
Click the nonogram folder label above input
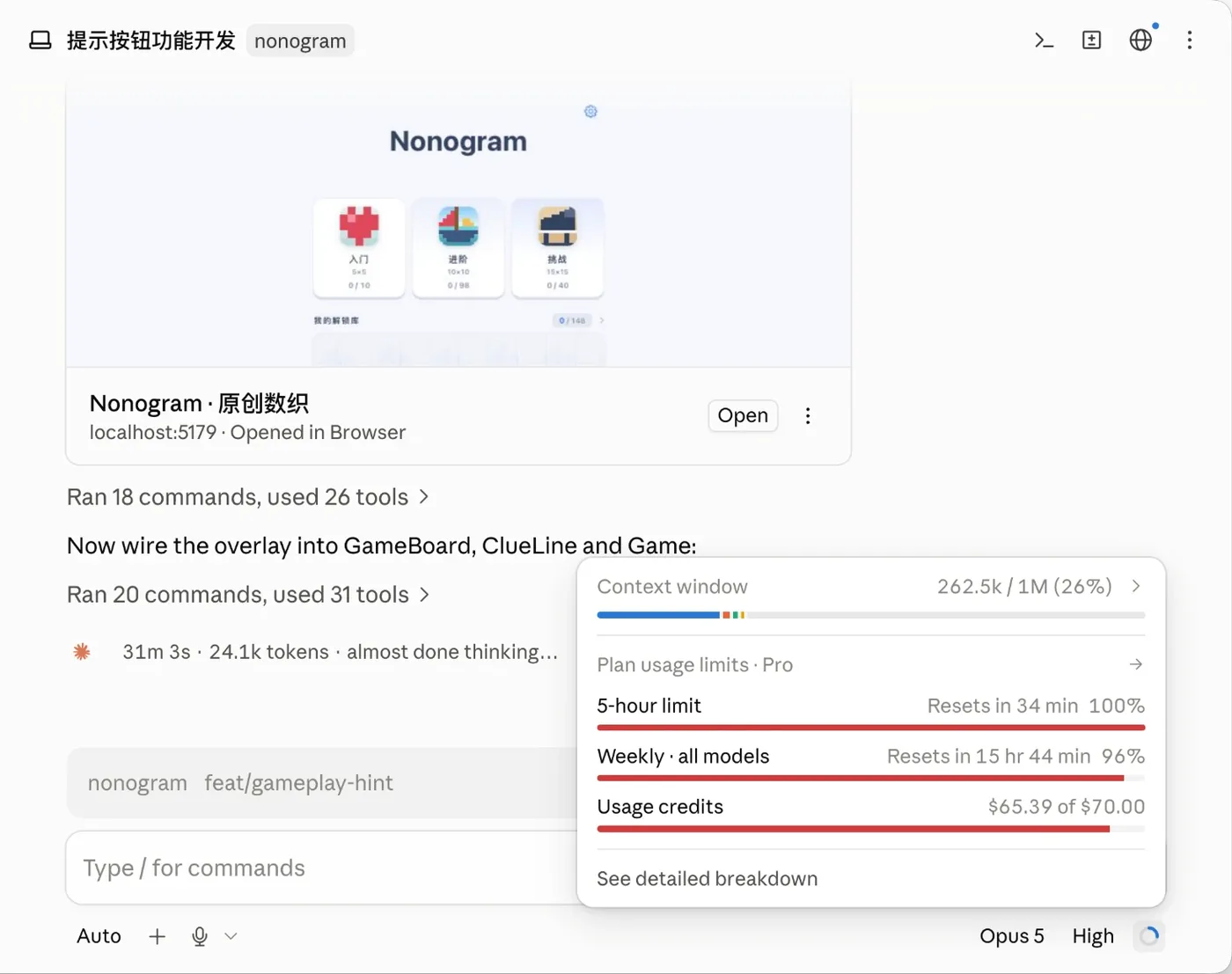(137, 783)
